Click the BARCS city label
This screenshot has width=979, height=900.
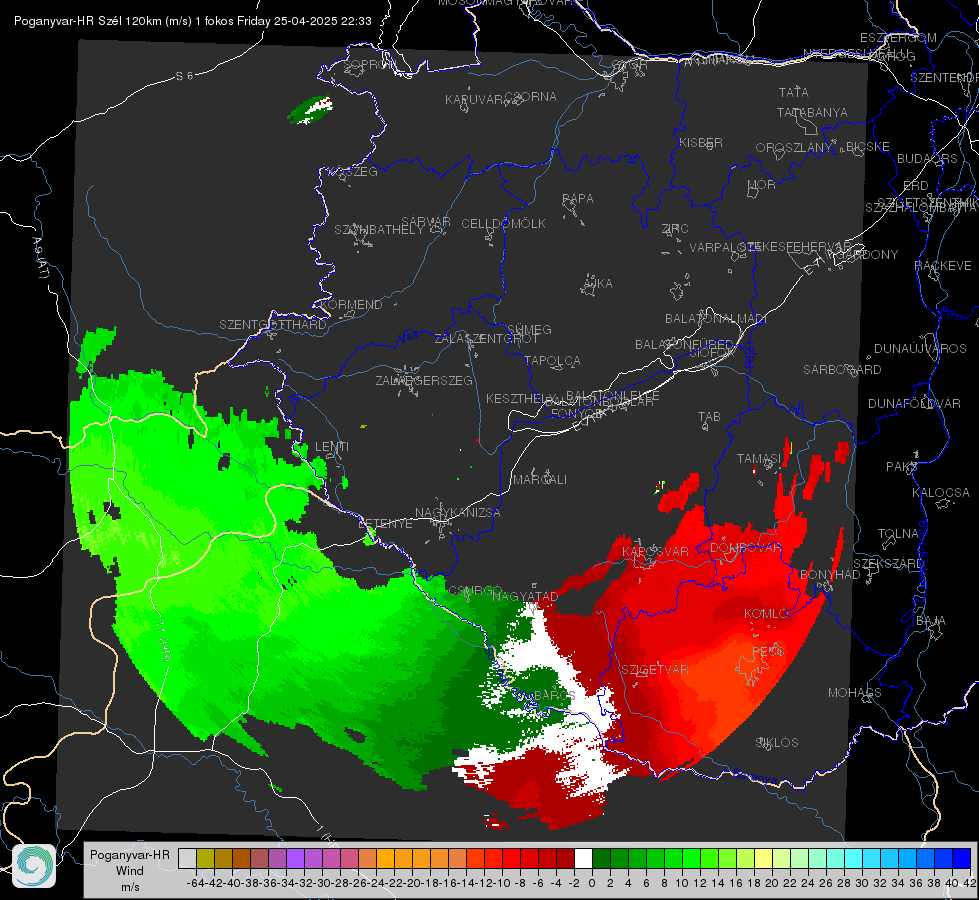point(554,695)
